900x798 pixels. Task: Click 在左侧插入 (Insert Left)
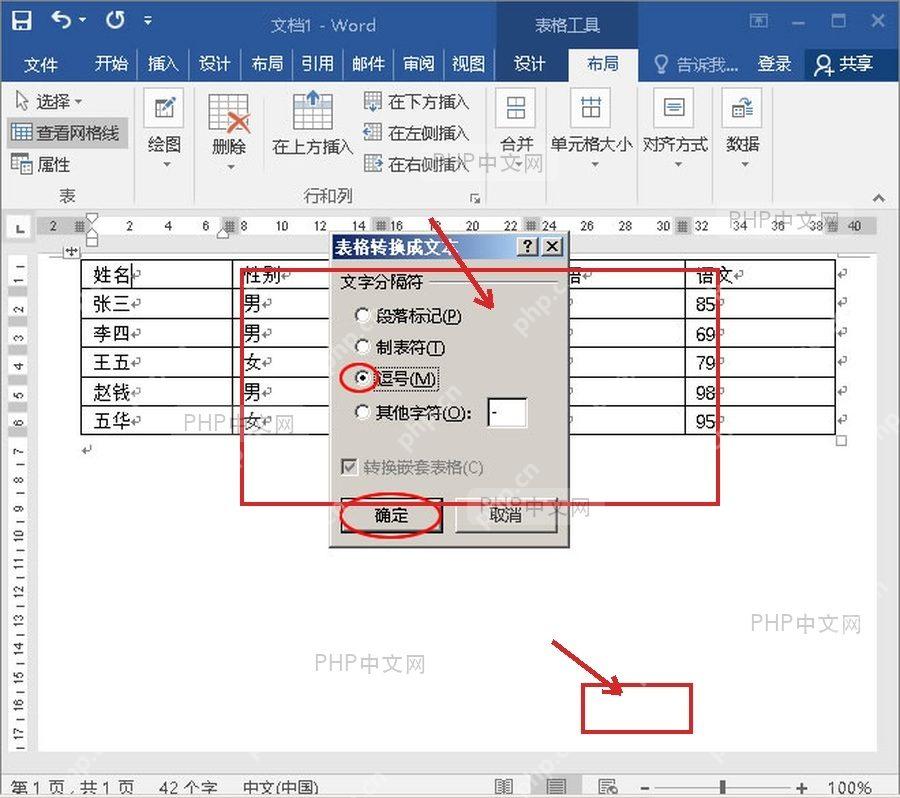point(417,133)
